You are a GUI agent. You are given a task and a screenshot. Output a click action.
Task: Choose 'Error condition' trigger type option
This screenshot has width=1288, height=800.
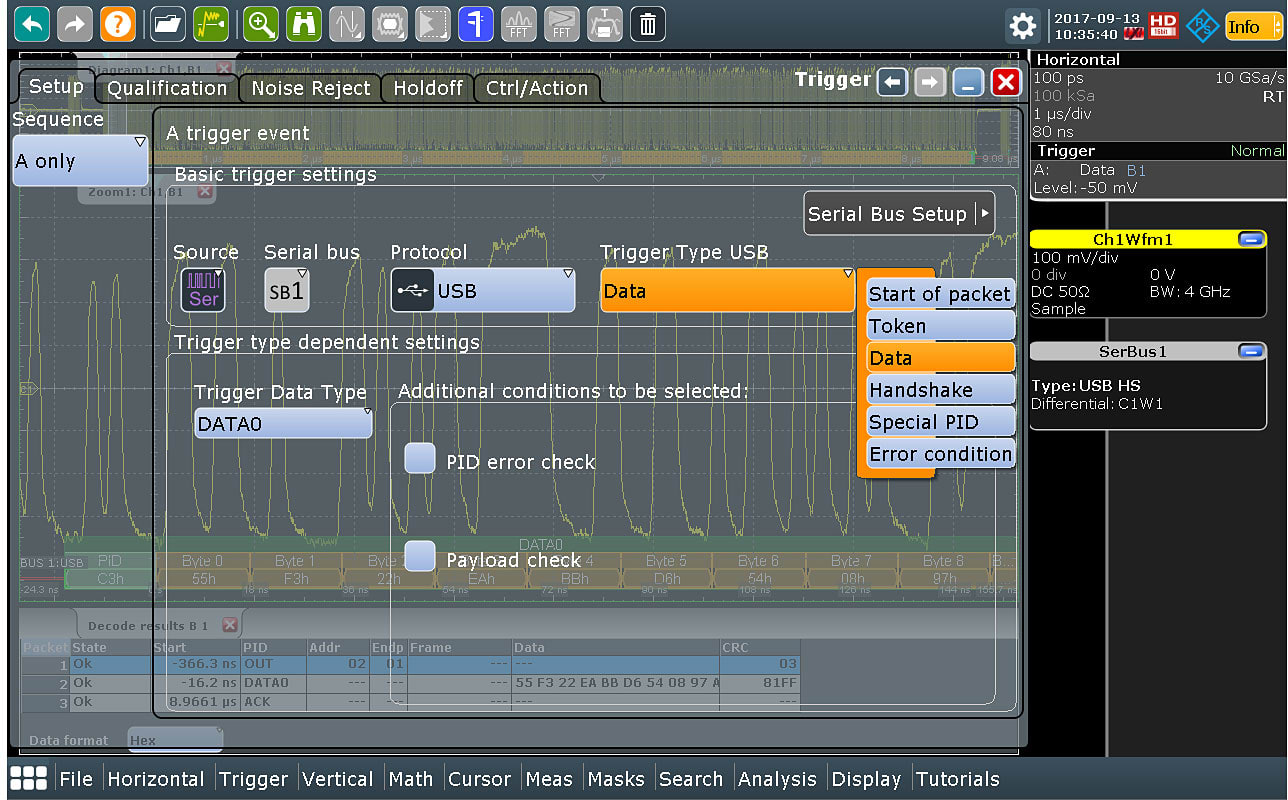[x=940, y=454]
